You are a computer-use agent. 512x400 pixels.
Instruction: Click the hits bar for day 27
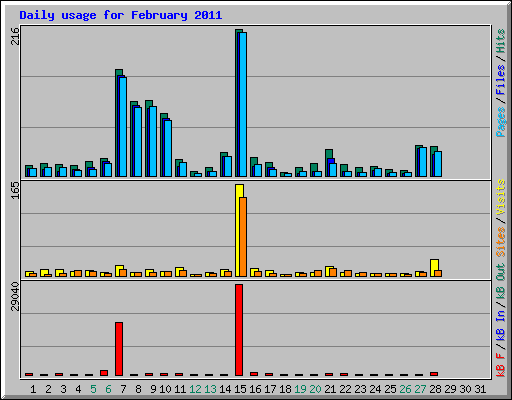[x=417, y=161]
